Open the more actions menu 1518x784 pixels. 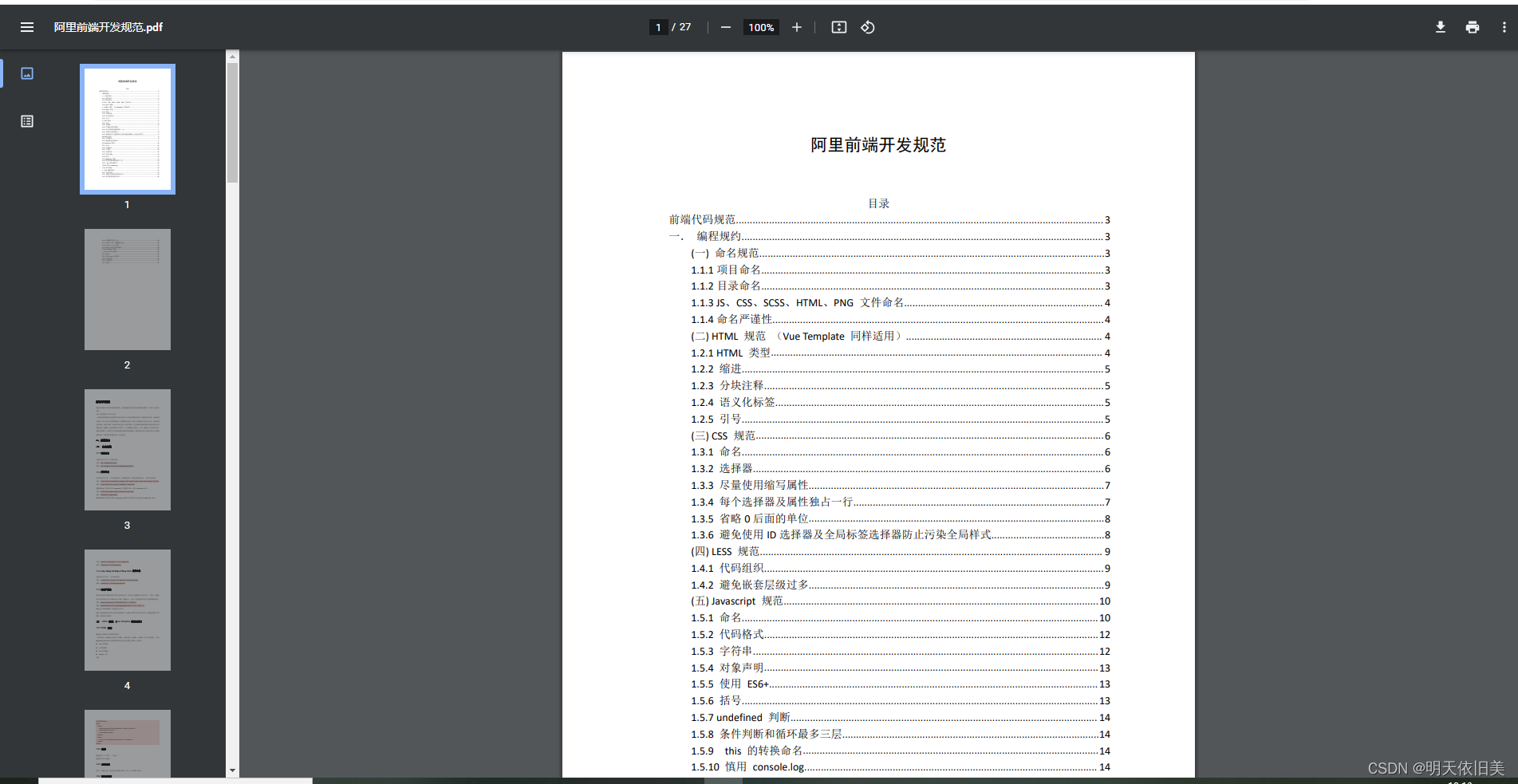click(1504, 27)
